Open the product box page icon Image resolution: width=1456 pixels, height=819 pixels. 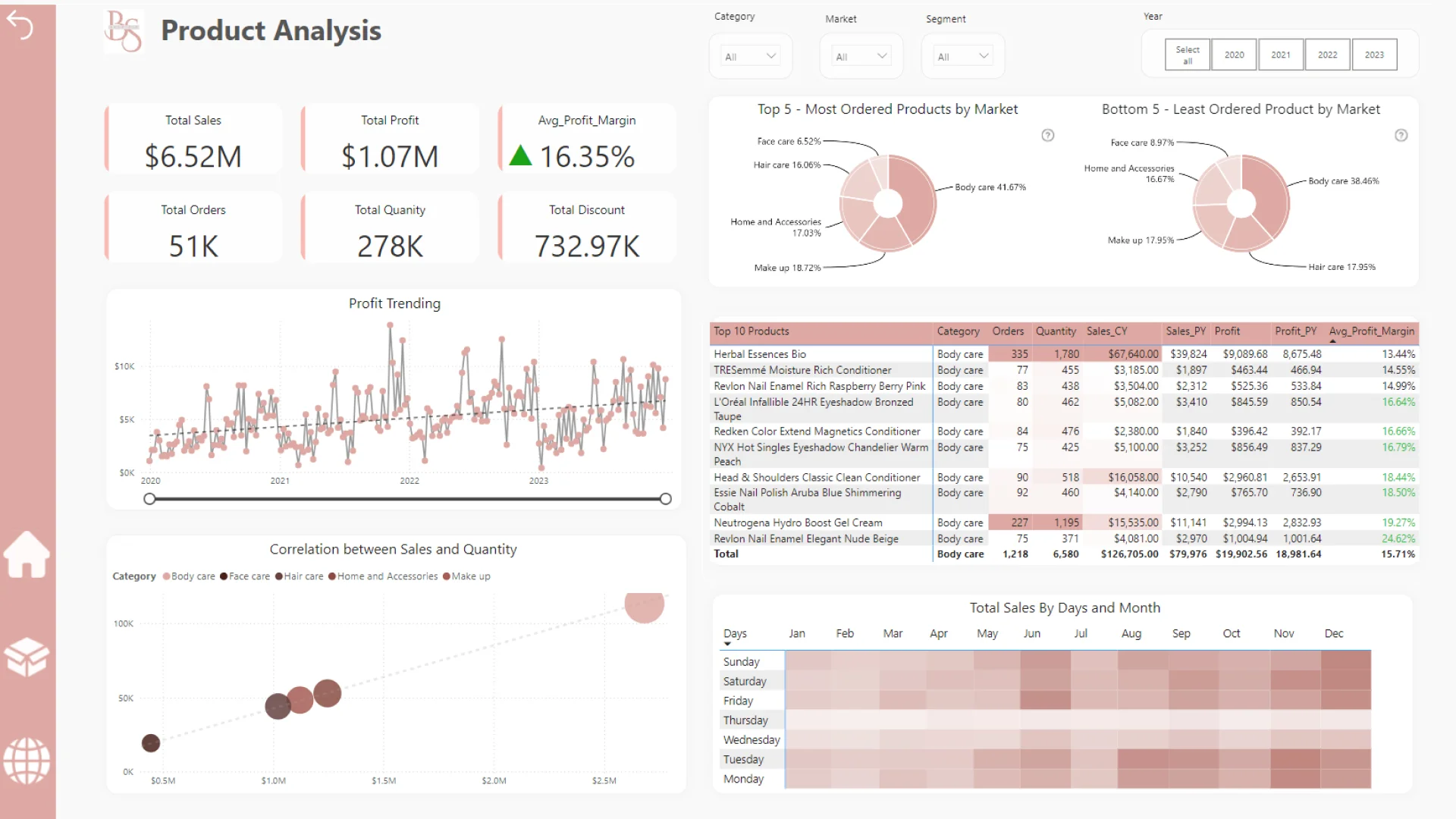(x=27, y=656)
